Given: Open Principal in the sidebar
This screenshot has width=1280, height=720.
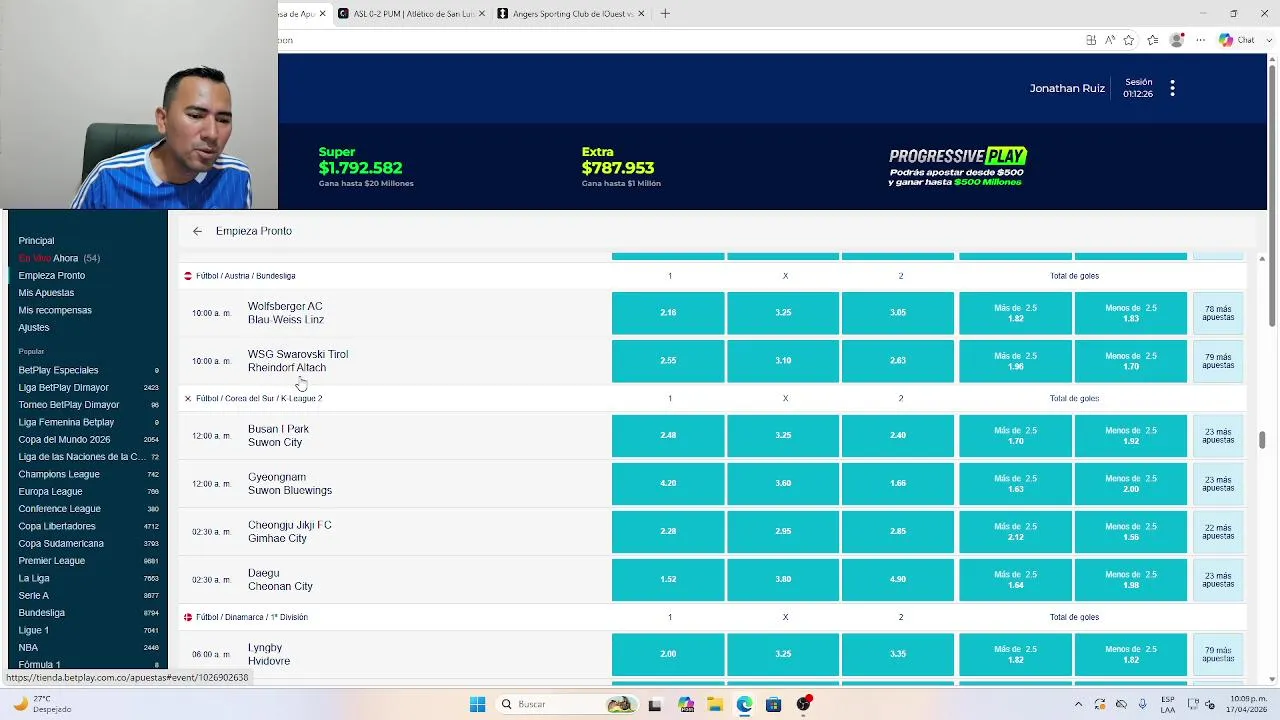Looking at the screenshot, I should pos(36,241).
